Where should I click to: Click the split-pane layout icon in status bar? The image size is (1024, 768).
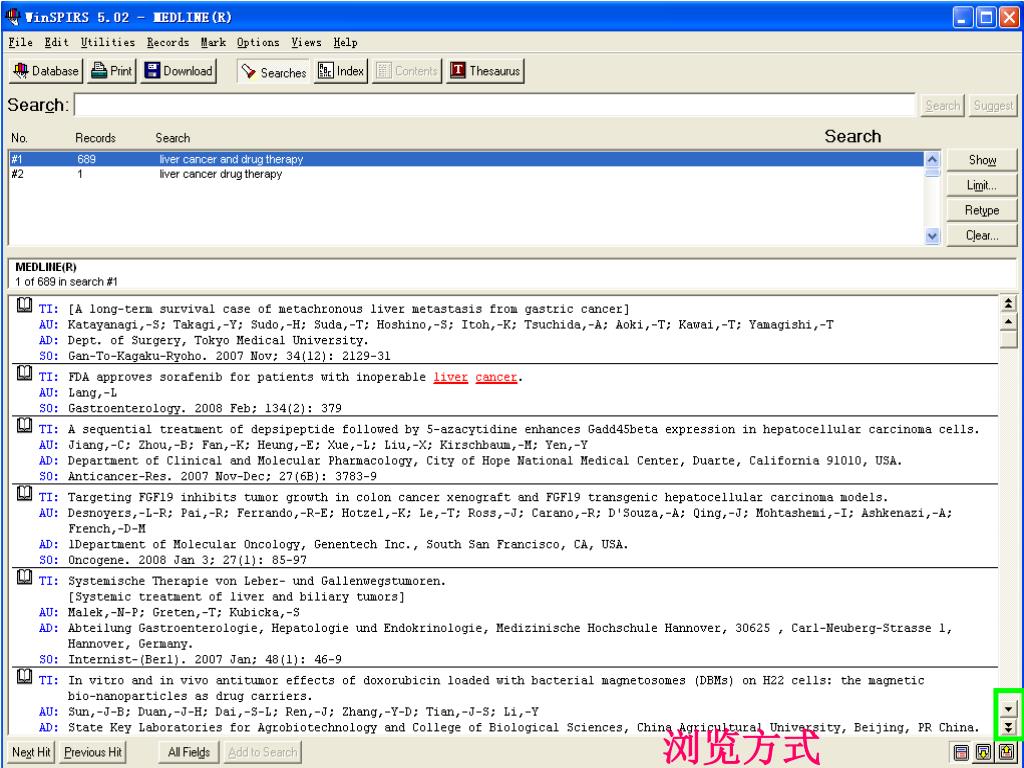point(961,752)
